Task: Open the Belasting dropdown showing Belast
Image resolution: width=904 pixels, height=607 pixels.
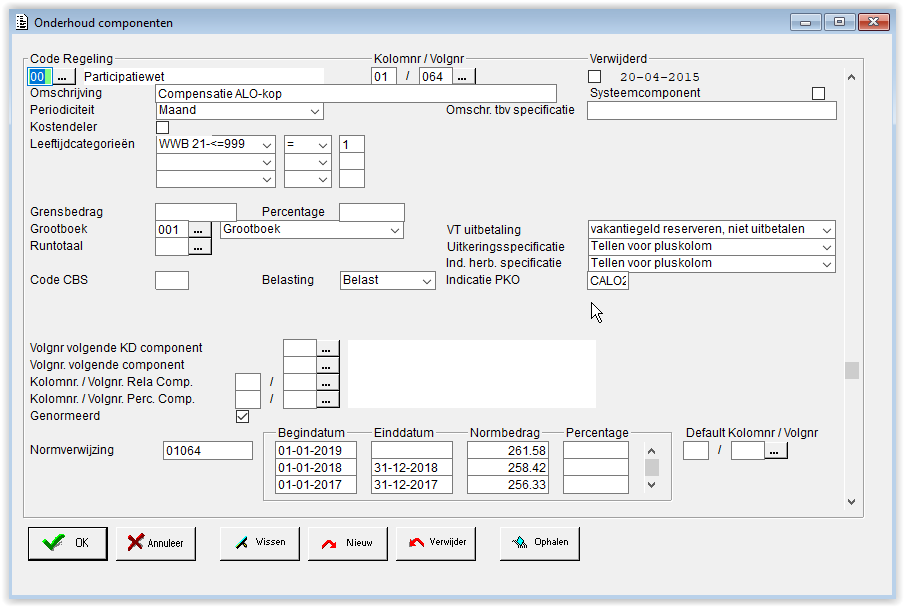Action: (x=387, y=281)
